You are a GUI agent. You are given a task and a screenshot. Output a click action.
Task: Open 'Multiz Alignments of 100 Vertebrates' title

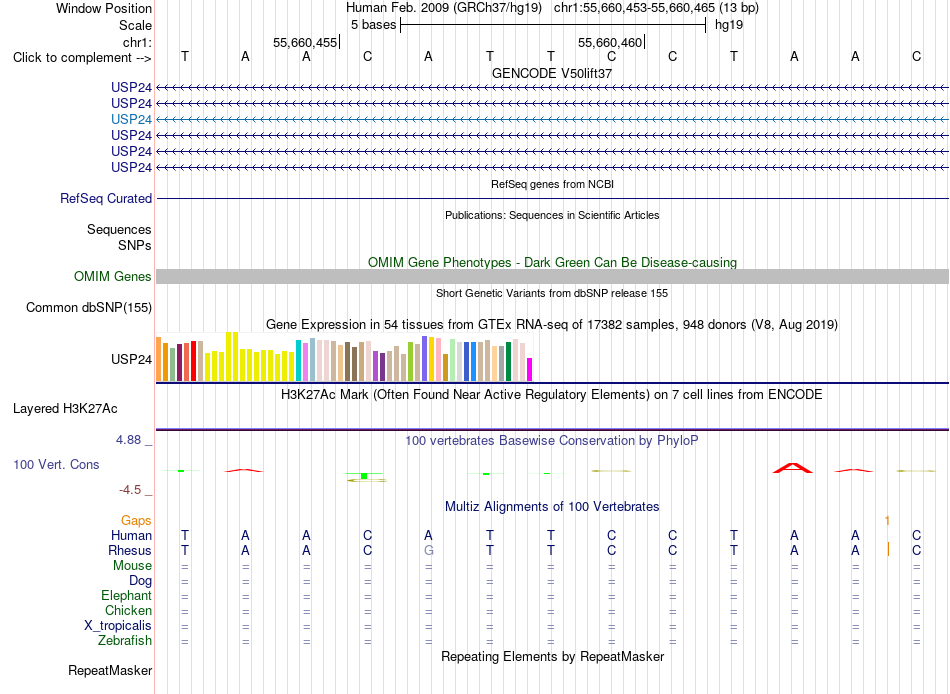pyautogui.click(x=552, y=507)
